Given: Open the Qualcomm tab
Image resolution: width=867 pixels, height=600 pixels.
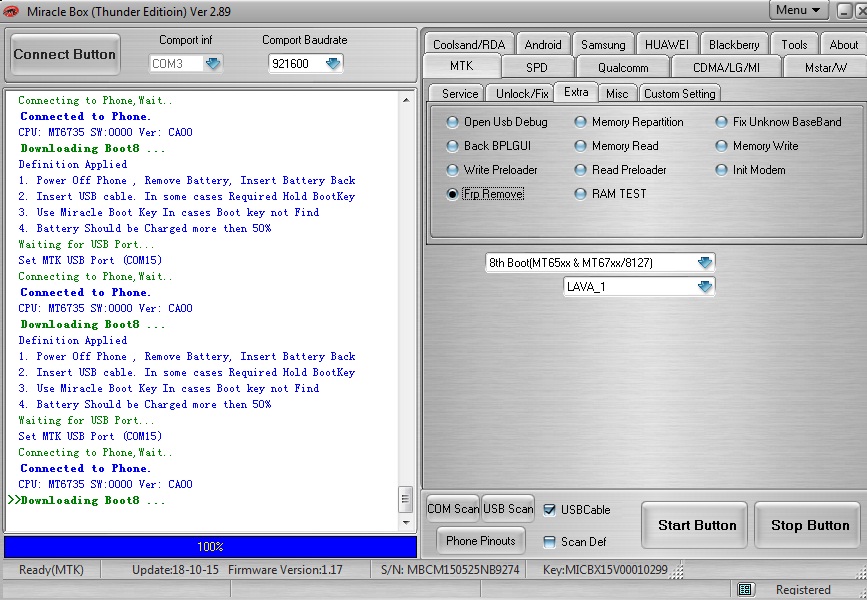Looking at the screenshot, I should point(623,67).
